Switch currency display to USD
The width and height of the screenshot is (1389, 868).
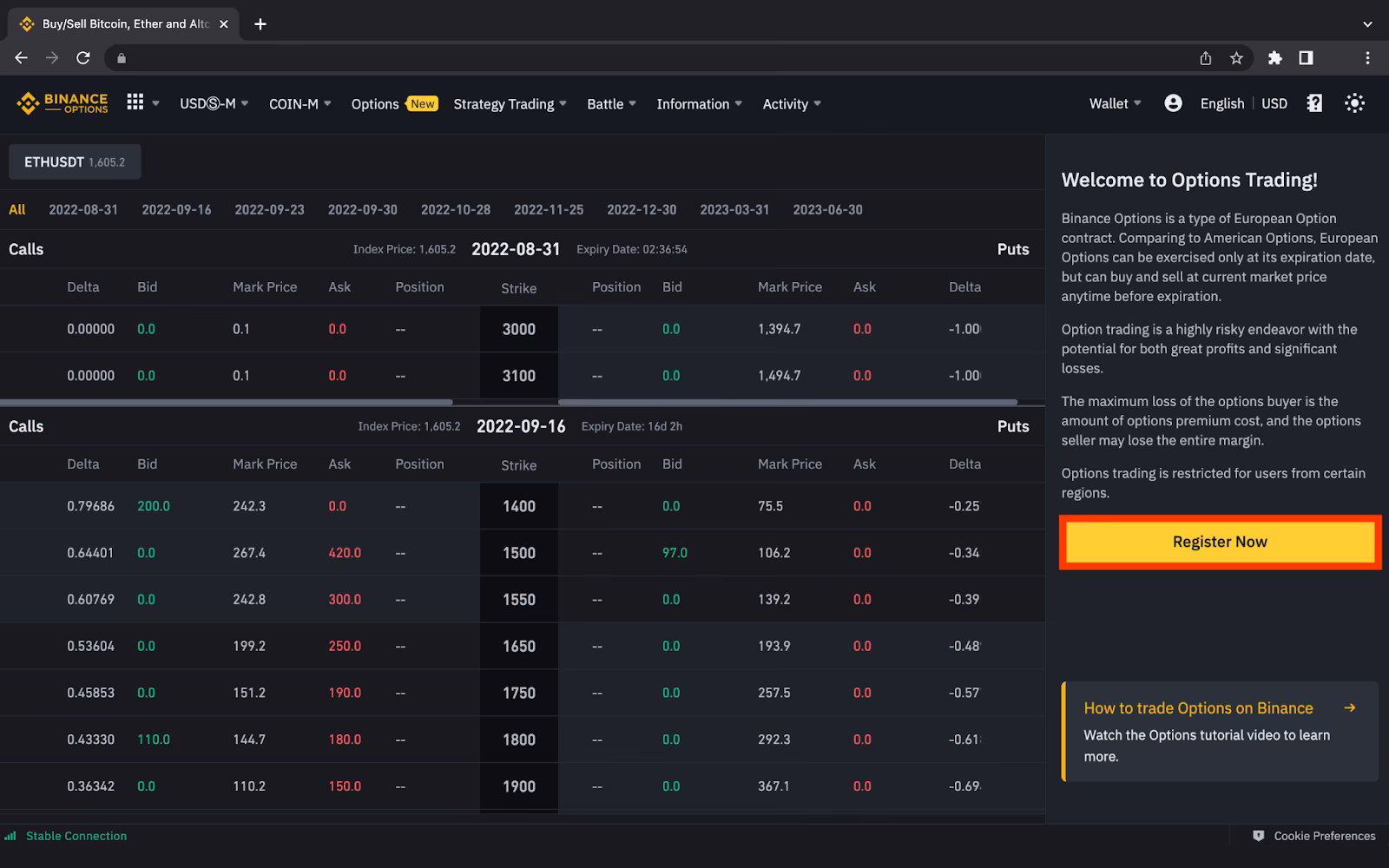click(x=1274, y=103)
